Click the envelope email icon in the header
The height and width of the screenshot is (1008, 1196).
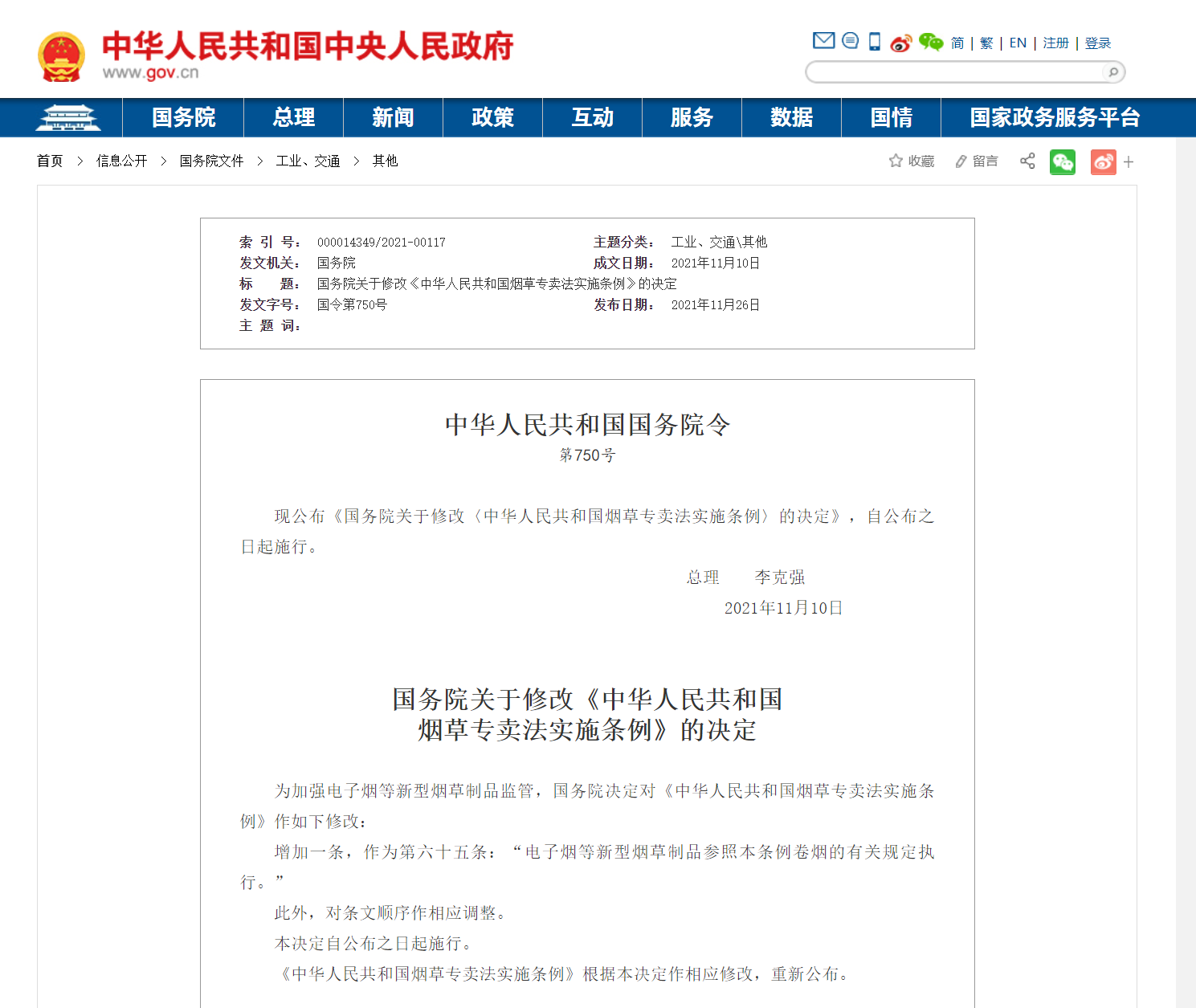pos(823,40)
